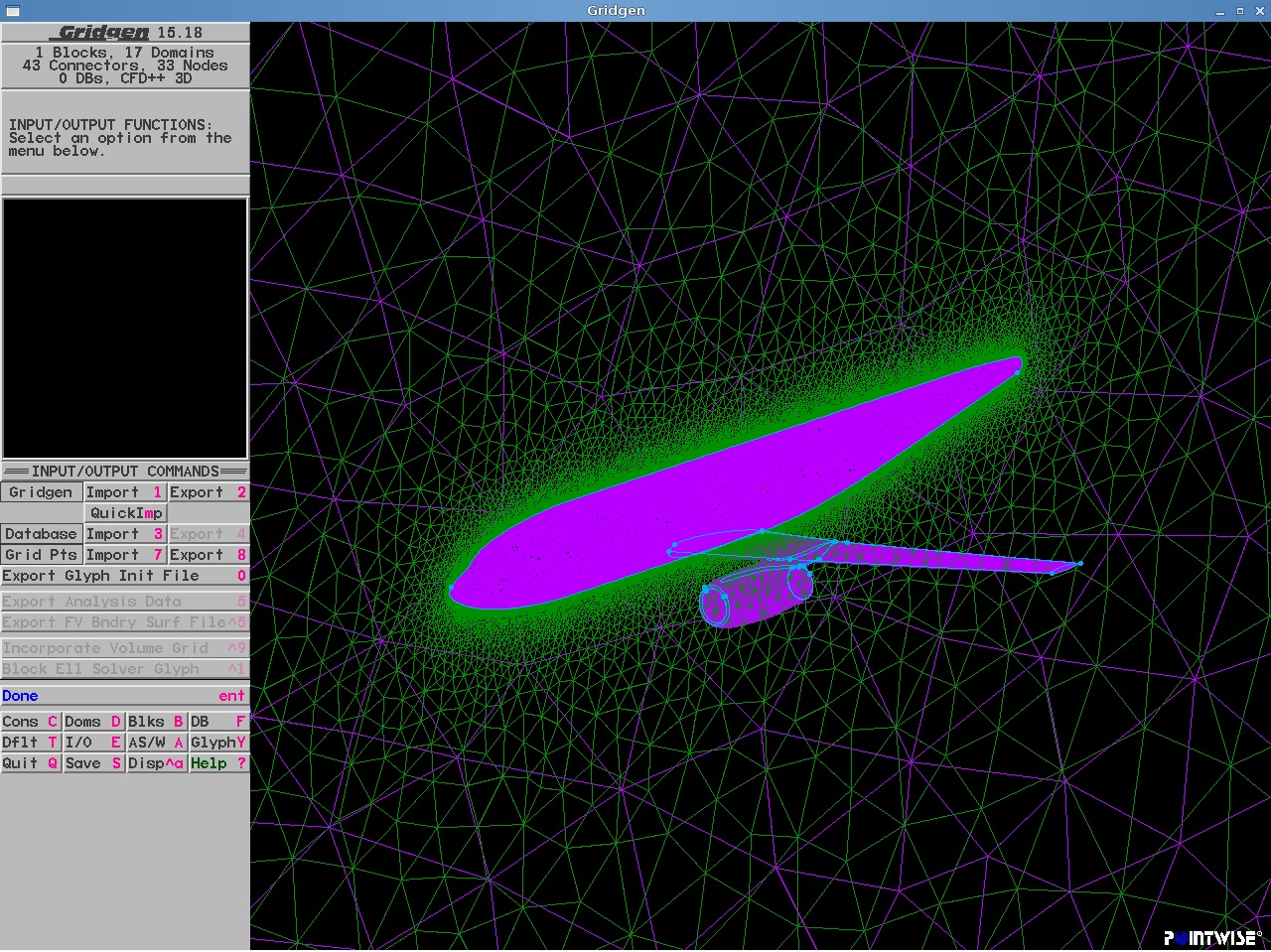Select Export Glyph Init File
This screenshot has width=1271, height=952.
pyautogui.click(x=124, y=576)
